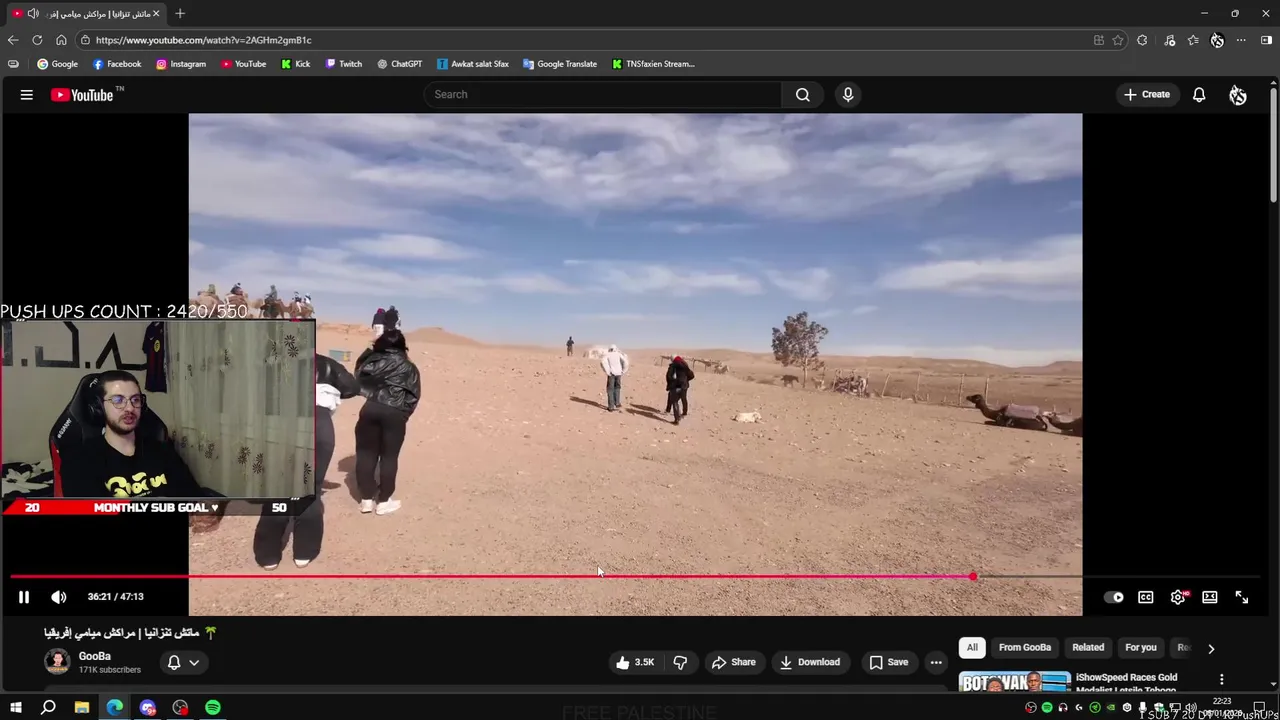Start voice search with microphone icon

848,94
